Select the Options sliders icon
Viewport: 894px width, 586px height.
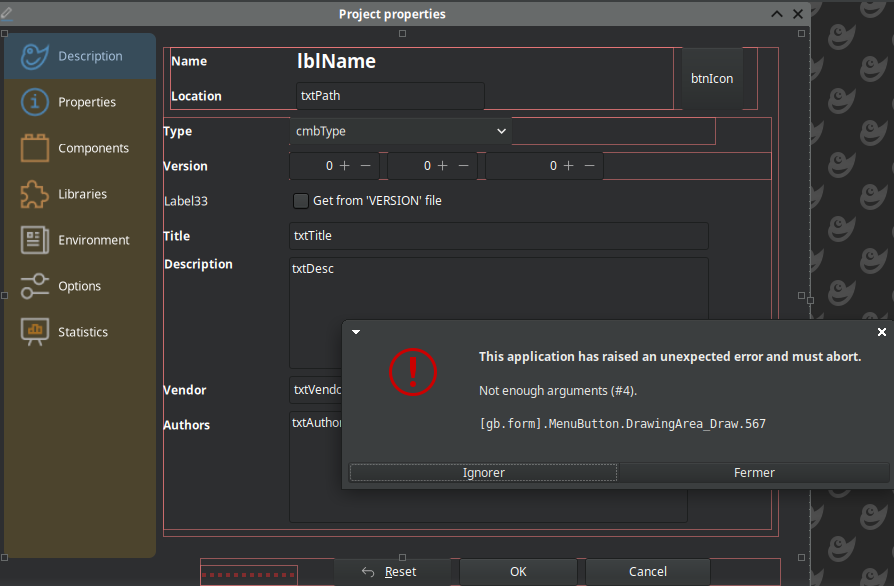[x=35, y=286]
